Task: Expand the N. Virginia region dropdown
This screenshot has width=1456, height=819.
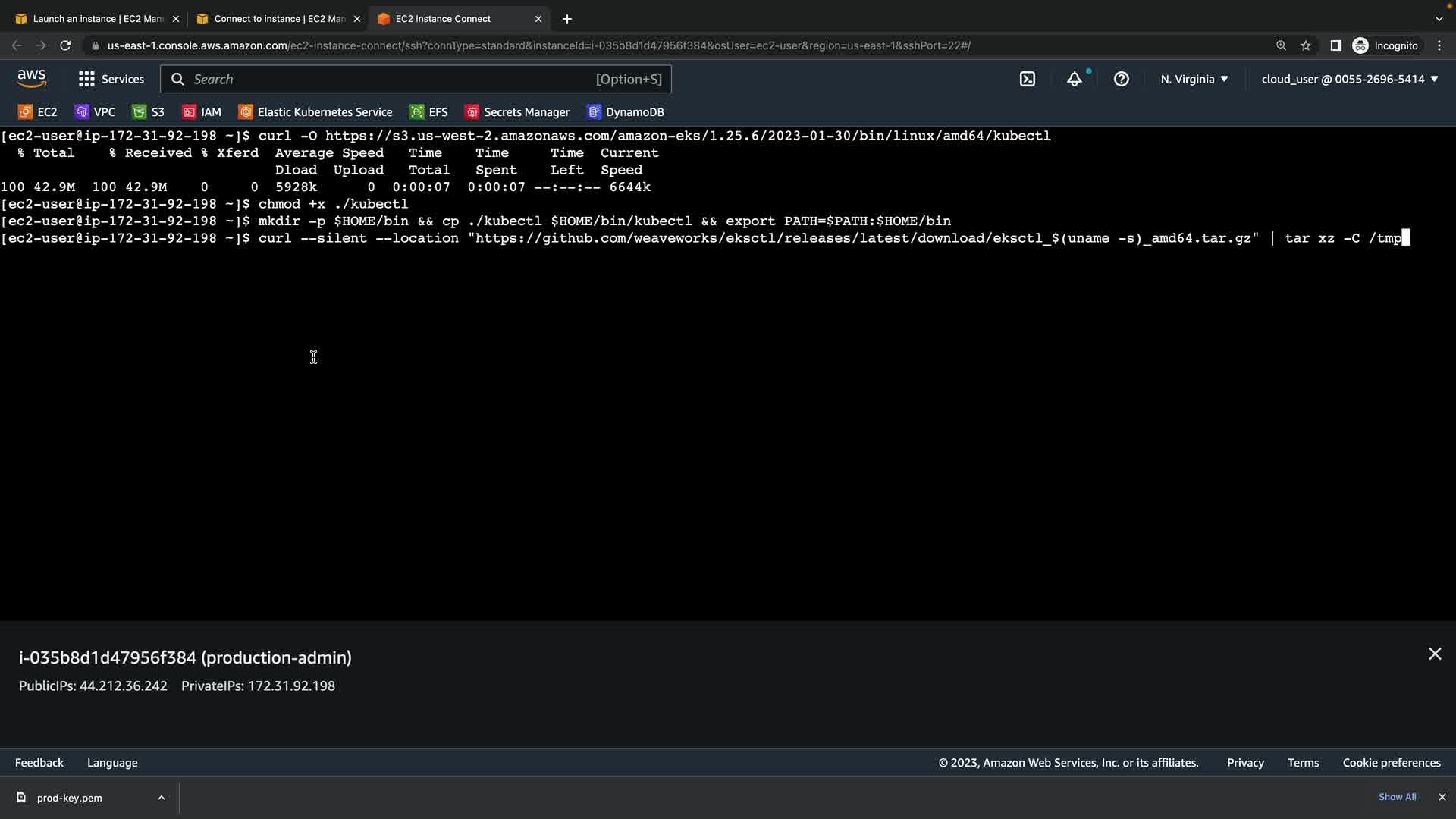Action: coord(1194,79)
